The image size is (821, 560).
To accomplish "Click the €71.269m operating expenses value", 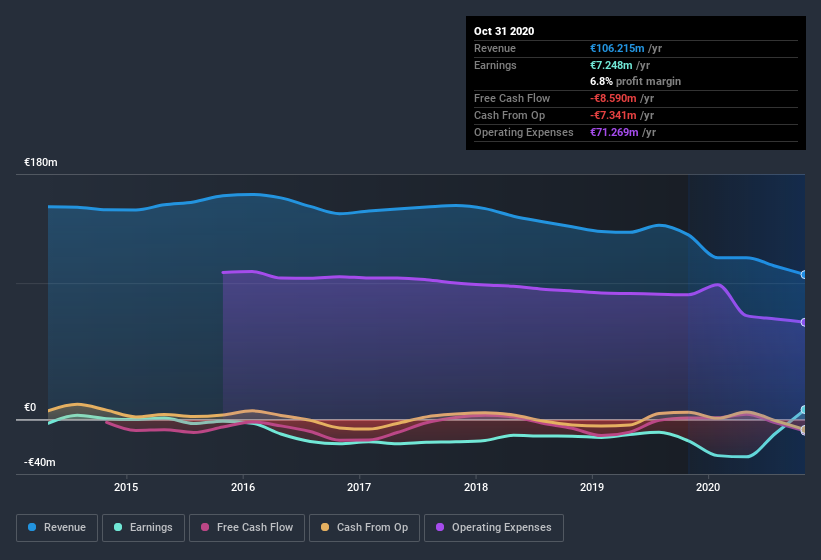I will click(x=614, y=132).
